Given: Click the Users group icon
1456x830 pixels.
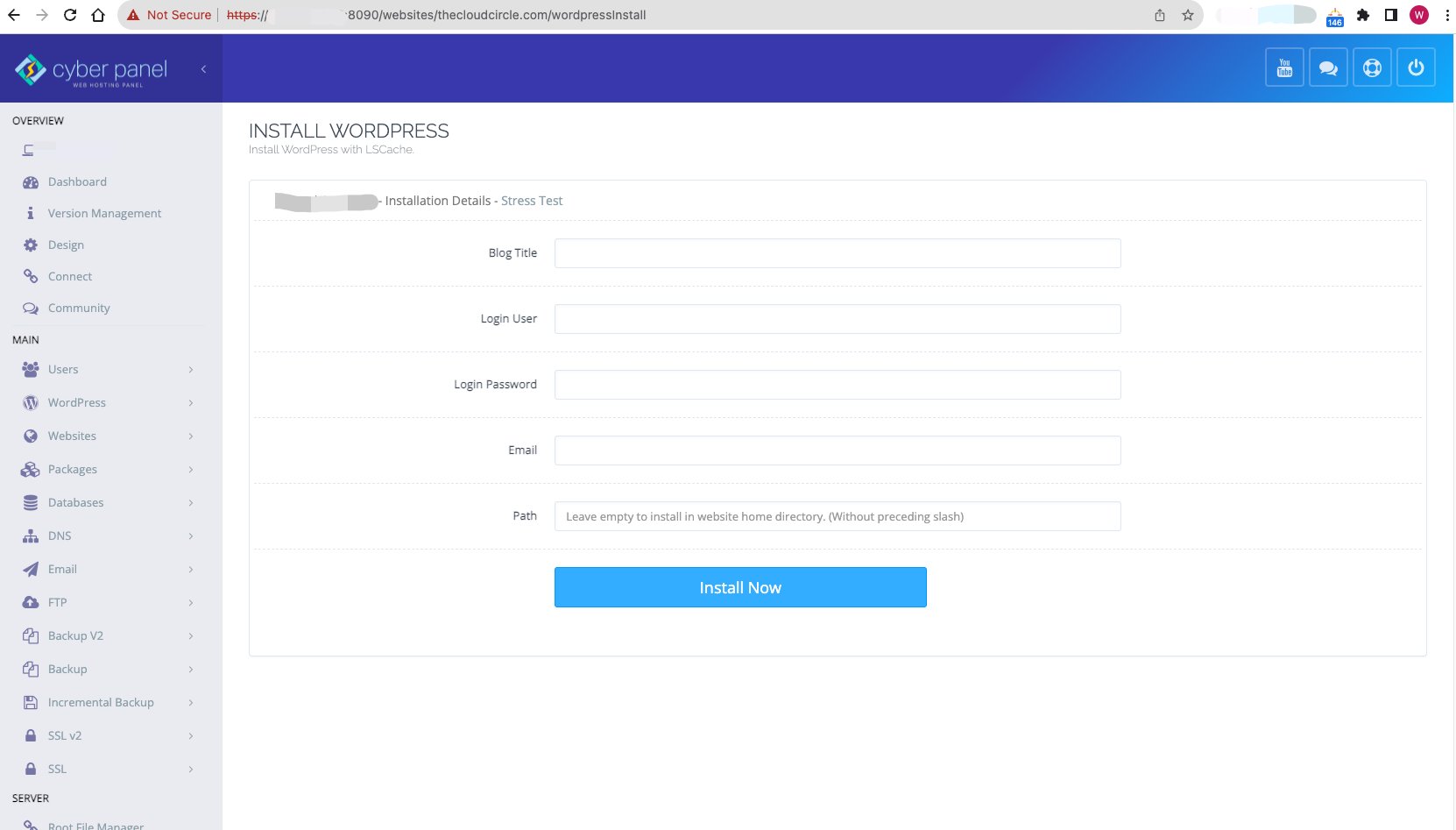Looking at the screenshot, I should pos(31,370).
